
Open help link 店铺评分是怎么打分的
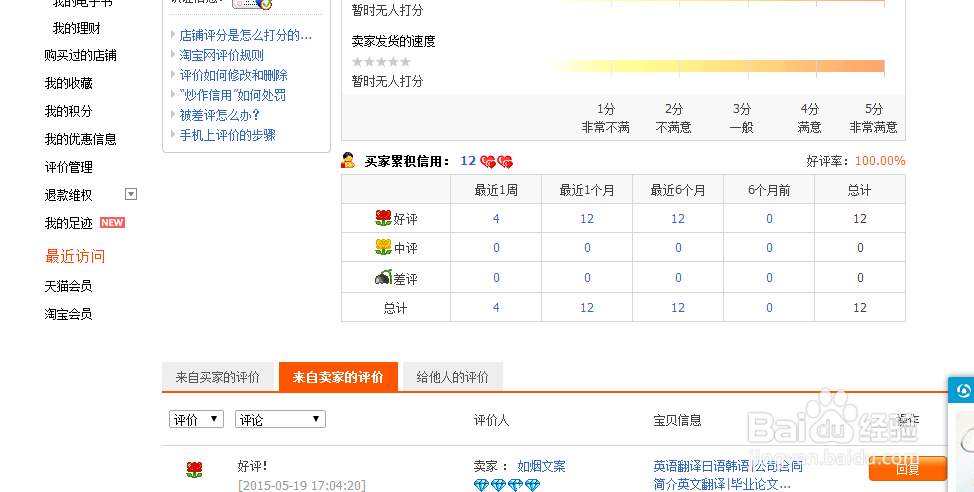(x=245, y=35)
